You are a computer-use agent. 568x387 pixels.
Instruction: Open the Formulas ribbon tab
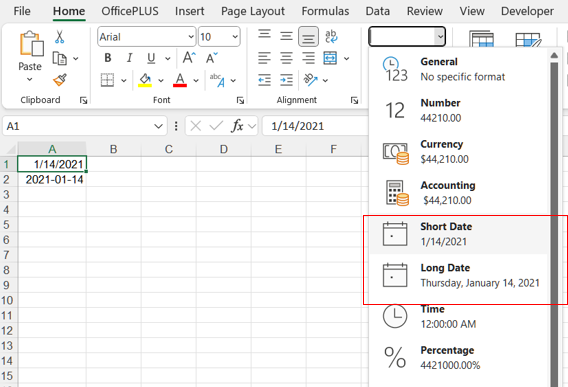point(325,11)
